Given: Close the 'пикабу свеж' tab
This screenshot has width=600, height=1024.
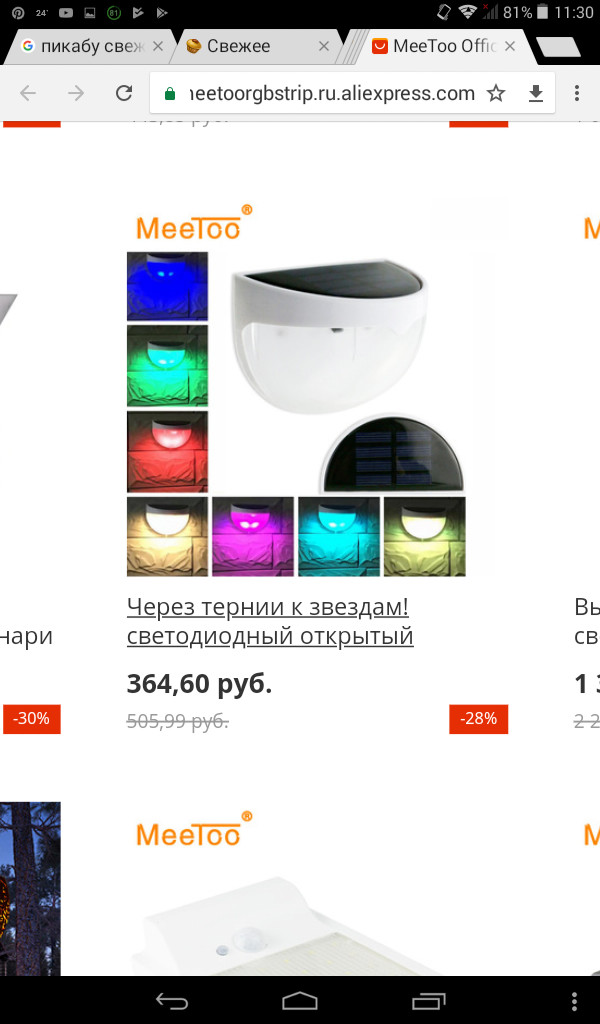Looking at the screenshot, I should click(157, 46).
